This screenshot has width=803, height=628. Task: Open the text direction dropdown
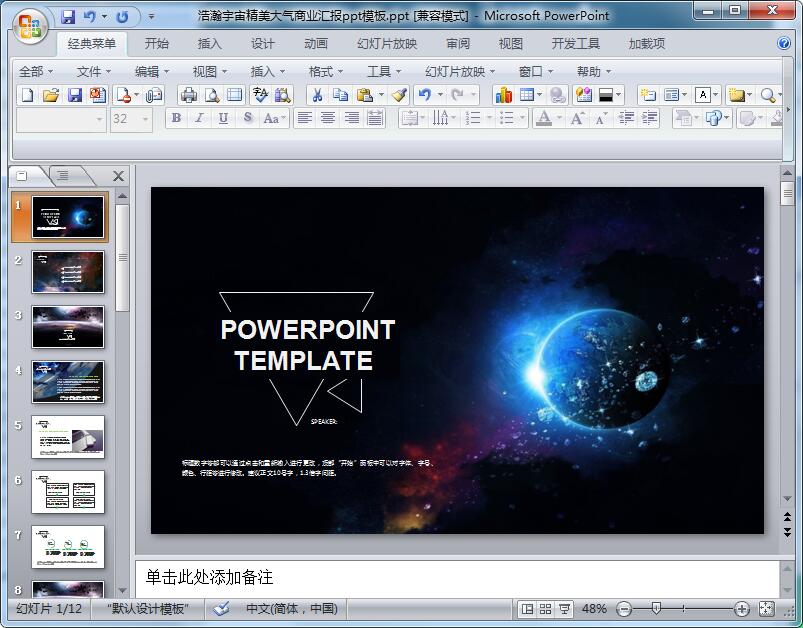(x=445, y=118)
